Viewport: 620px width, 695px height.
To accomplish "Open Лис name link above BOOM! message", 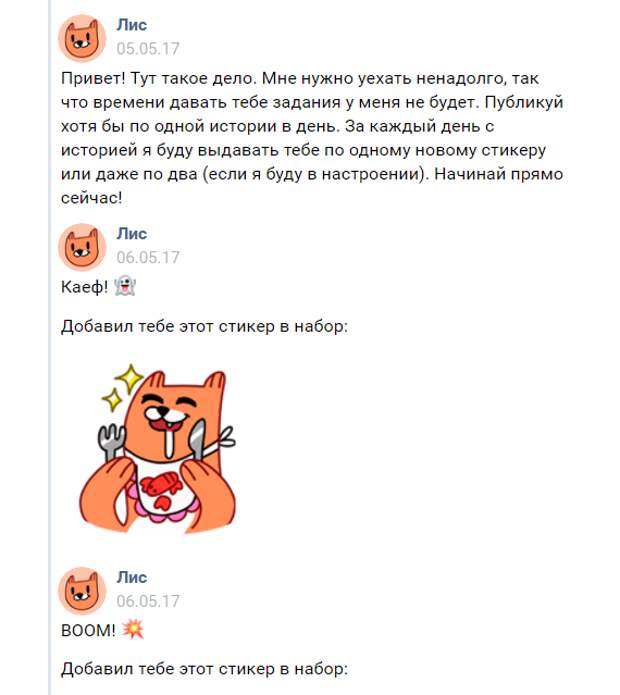I will point(132,577).
